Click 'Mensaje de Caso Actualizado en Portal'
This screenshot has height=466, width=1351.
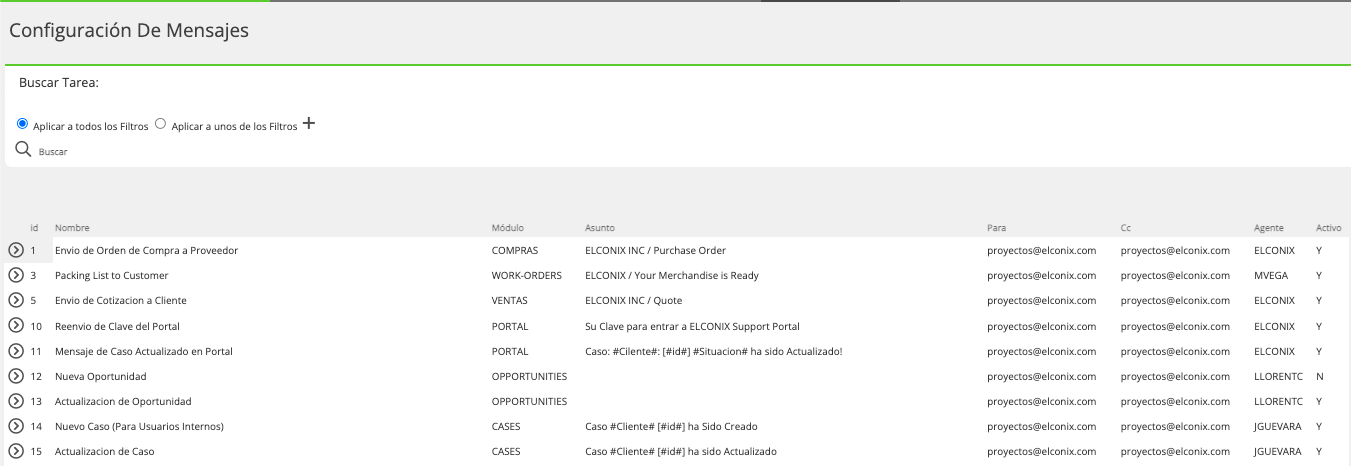pos(144,351)
